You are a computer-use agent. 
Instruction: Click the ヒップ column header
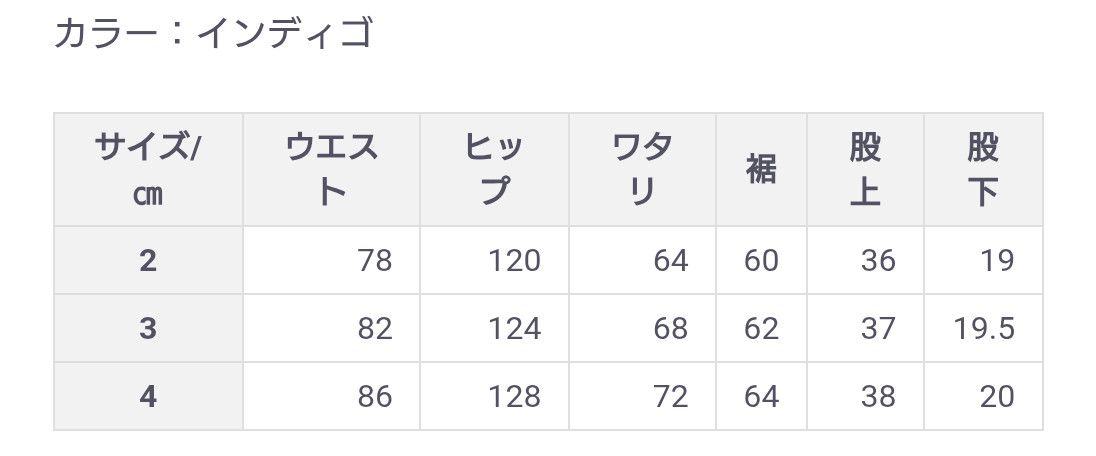pos(494,169)
